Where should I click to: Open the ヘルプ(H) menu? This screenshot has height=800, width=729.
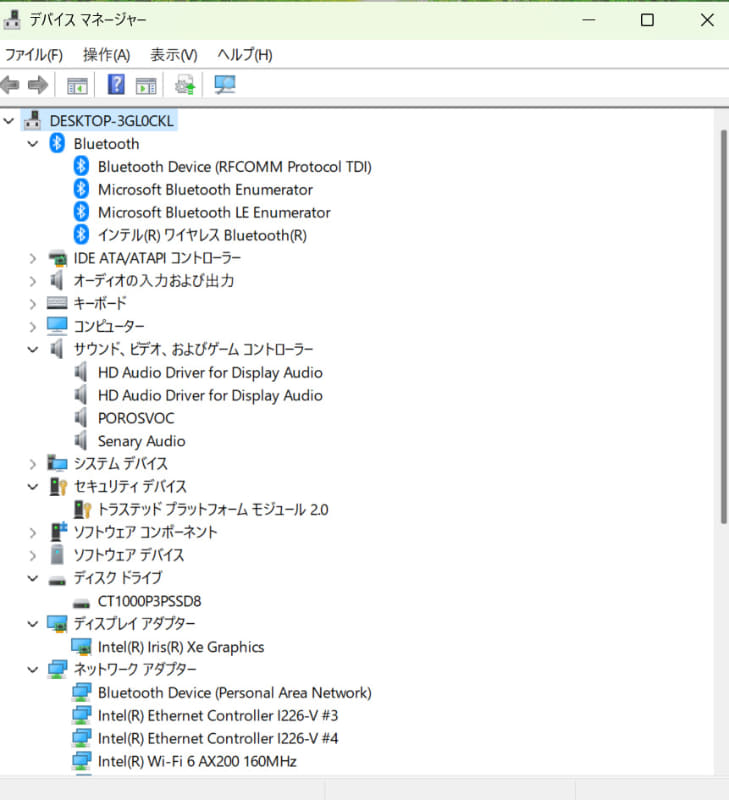coord(245,55)
